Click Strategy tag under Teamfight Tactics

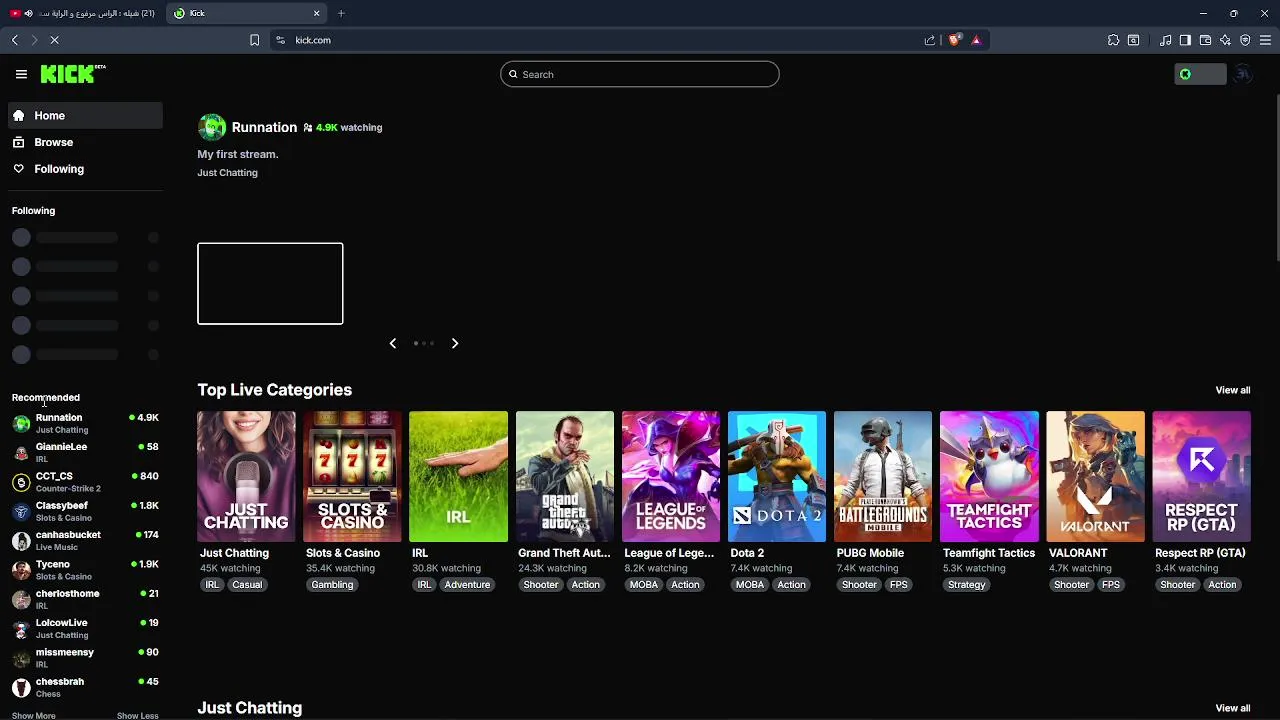point(966,585)
